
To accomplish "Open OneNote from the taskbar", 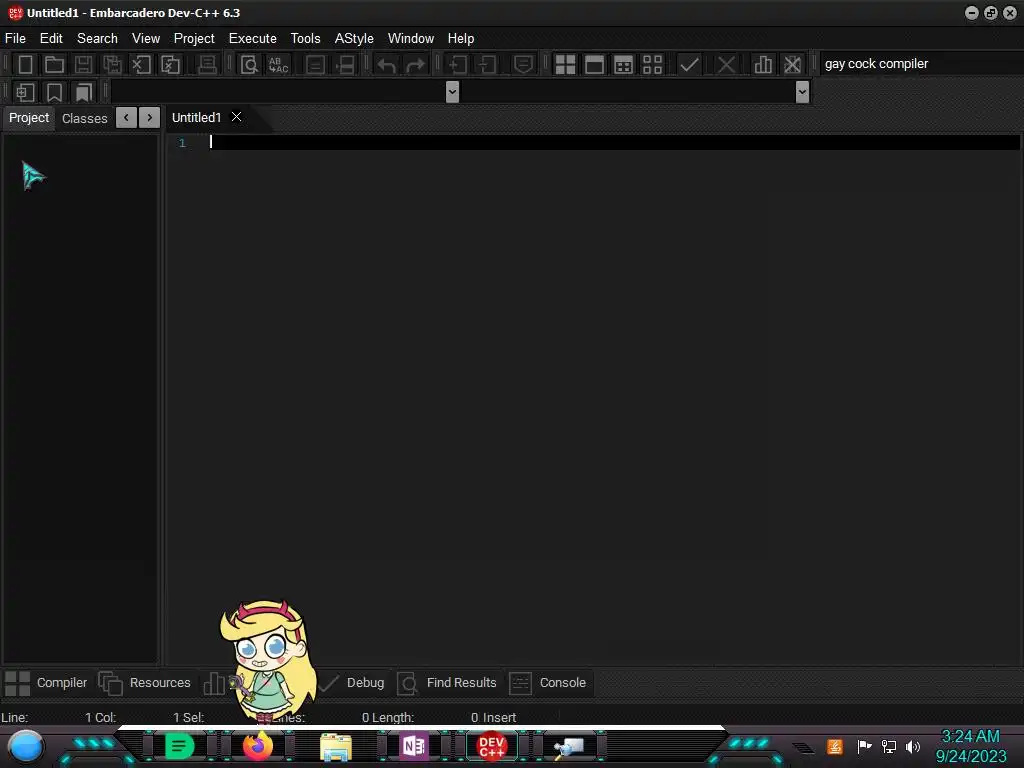I will pyautogui.click(x=413, y=746).
